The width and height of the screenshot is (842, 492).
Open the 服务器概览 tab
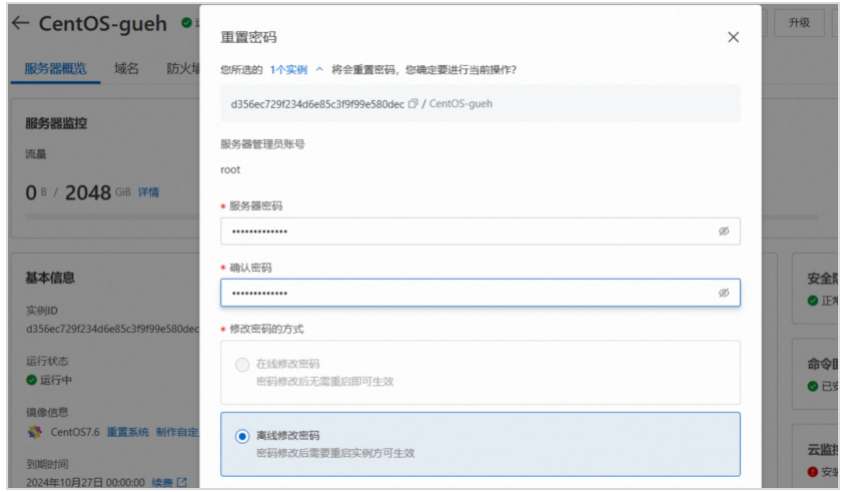(x=55, y=68)
